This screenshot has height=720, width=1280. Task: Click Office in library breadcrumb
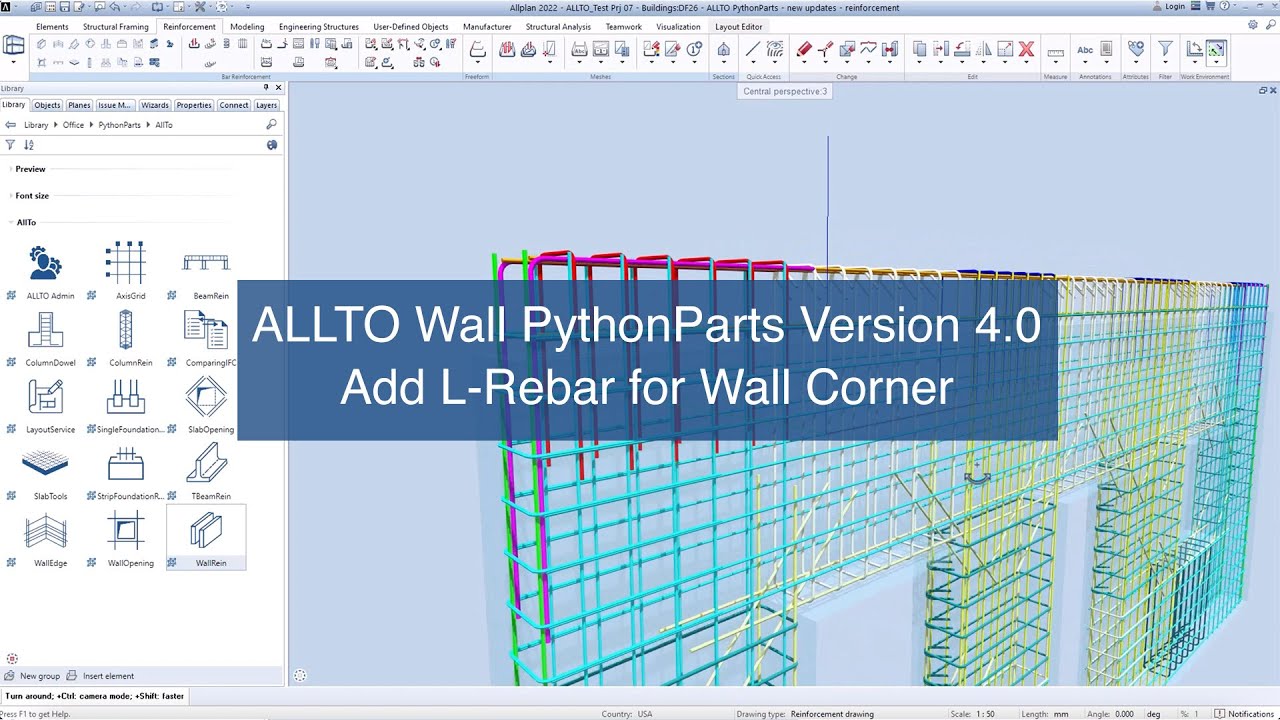(73, 125)
